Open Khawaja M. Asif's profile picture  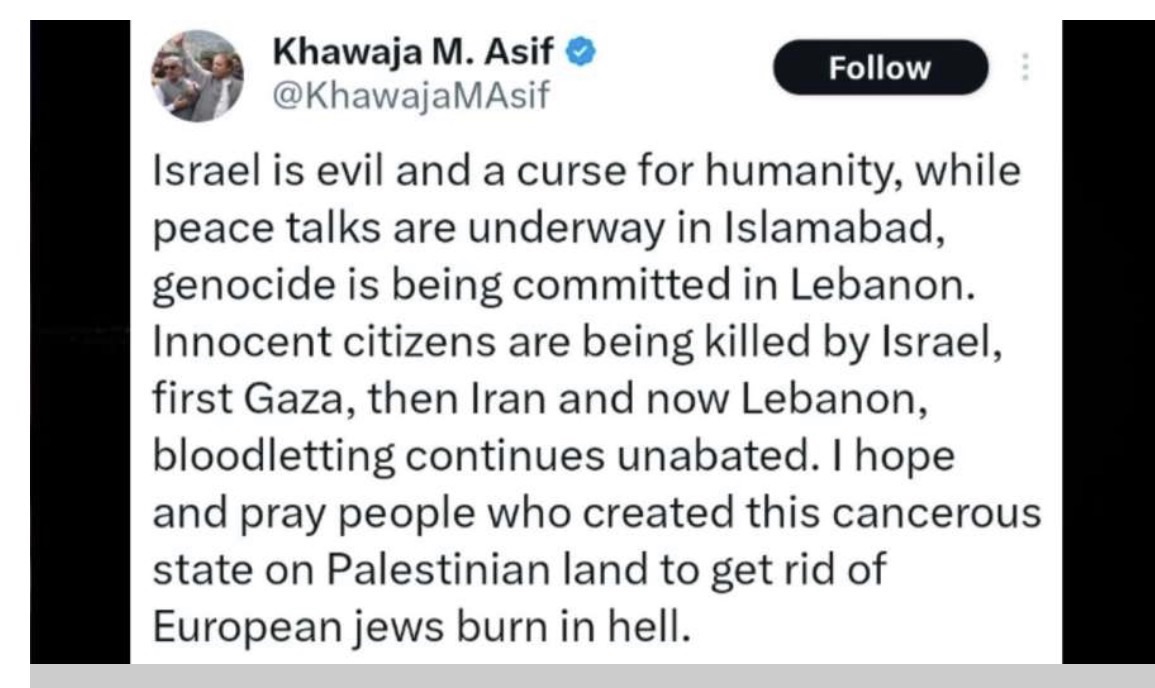click(198, 76)
